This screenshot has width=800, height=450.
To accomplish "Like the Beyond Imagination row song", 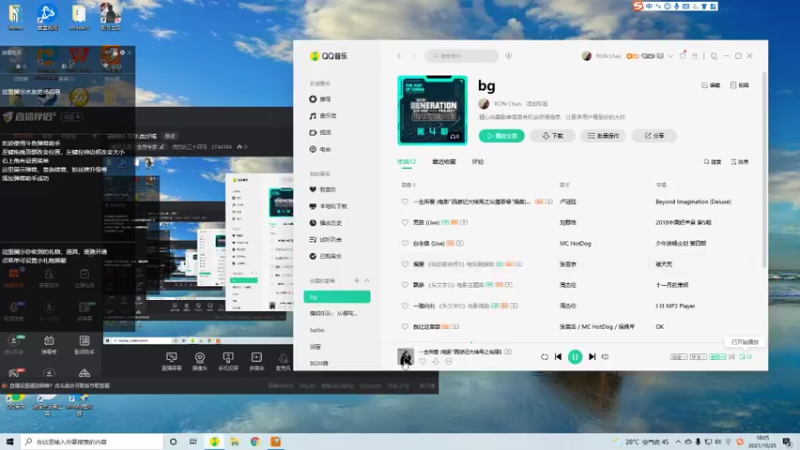I will pos(405,202).
